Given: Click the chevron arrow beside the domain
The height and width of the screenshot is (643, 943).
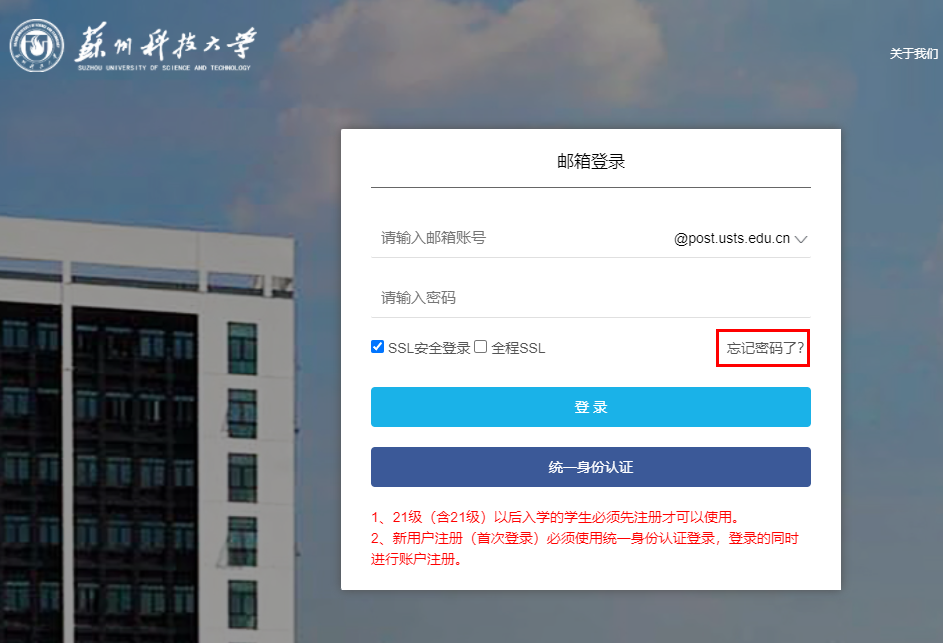Looking at the screenshot, I should pos(800,239).
